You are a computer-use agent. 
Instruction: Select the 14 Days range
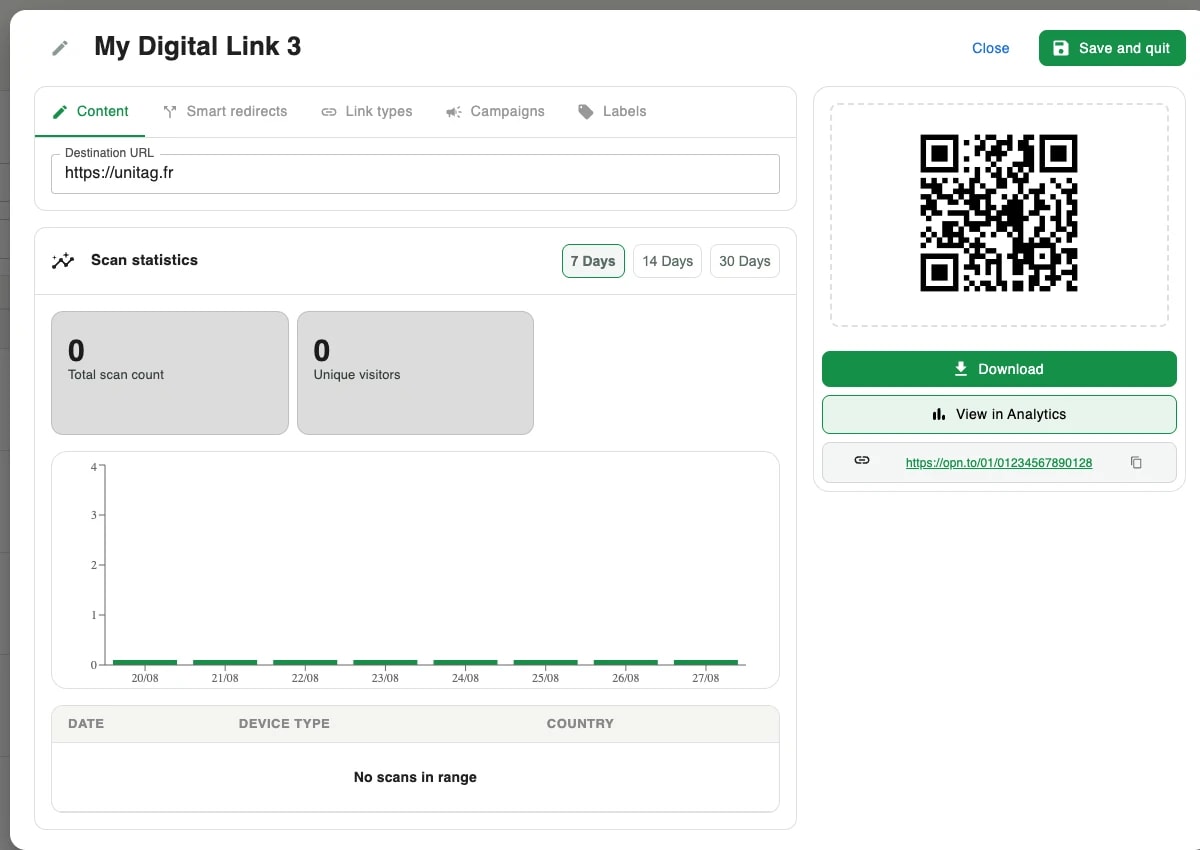[667, 261]
